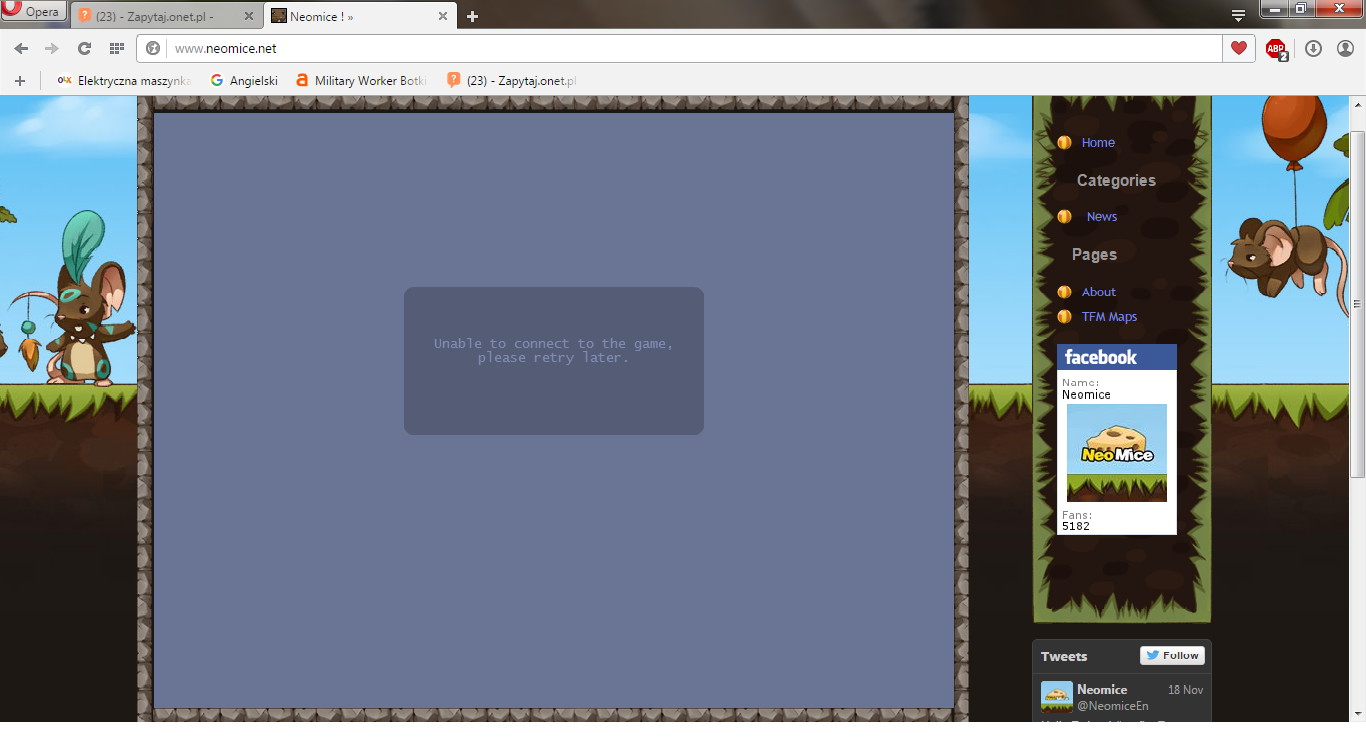Close the Neomice tab

[442, 16]
